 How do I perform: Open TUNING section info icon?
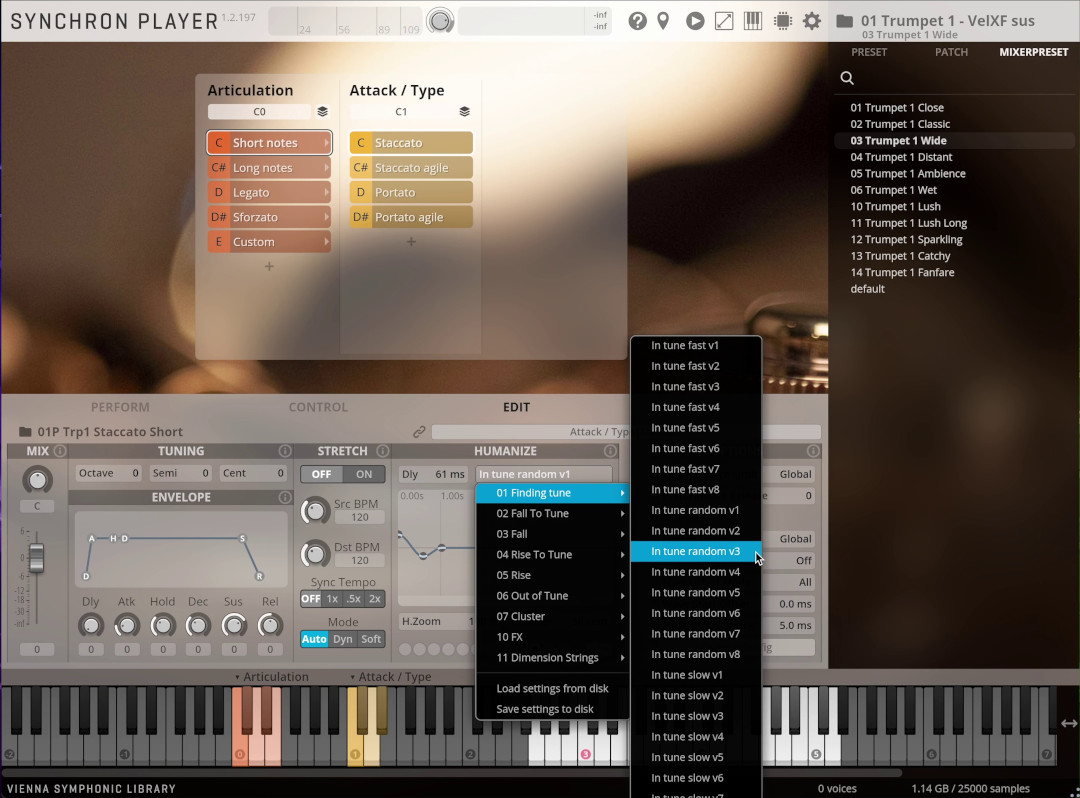pyautogui.click(x=284, y=451)
